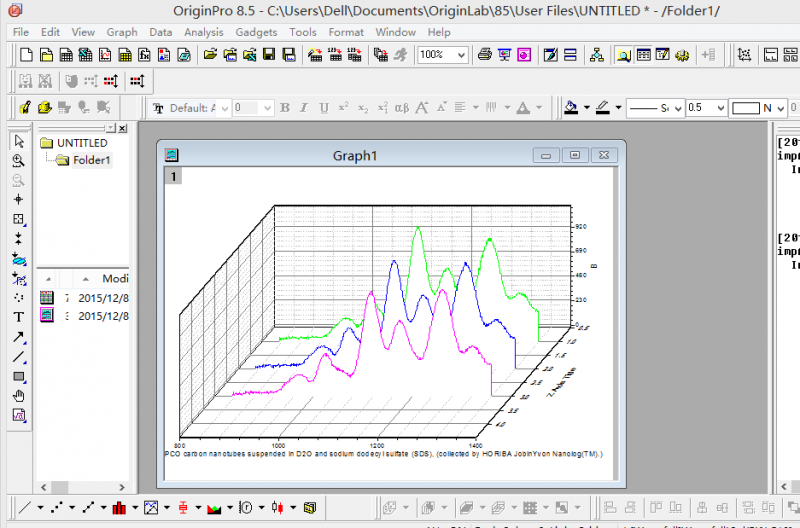Expand the column plot type arrow
Screen dimensions: 800x528
[x=135, y=508]
